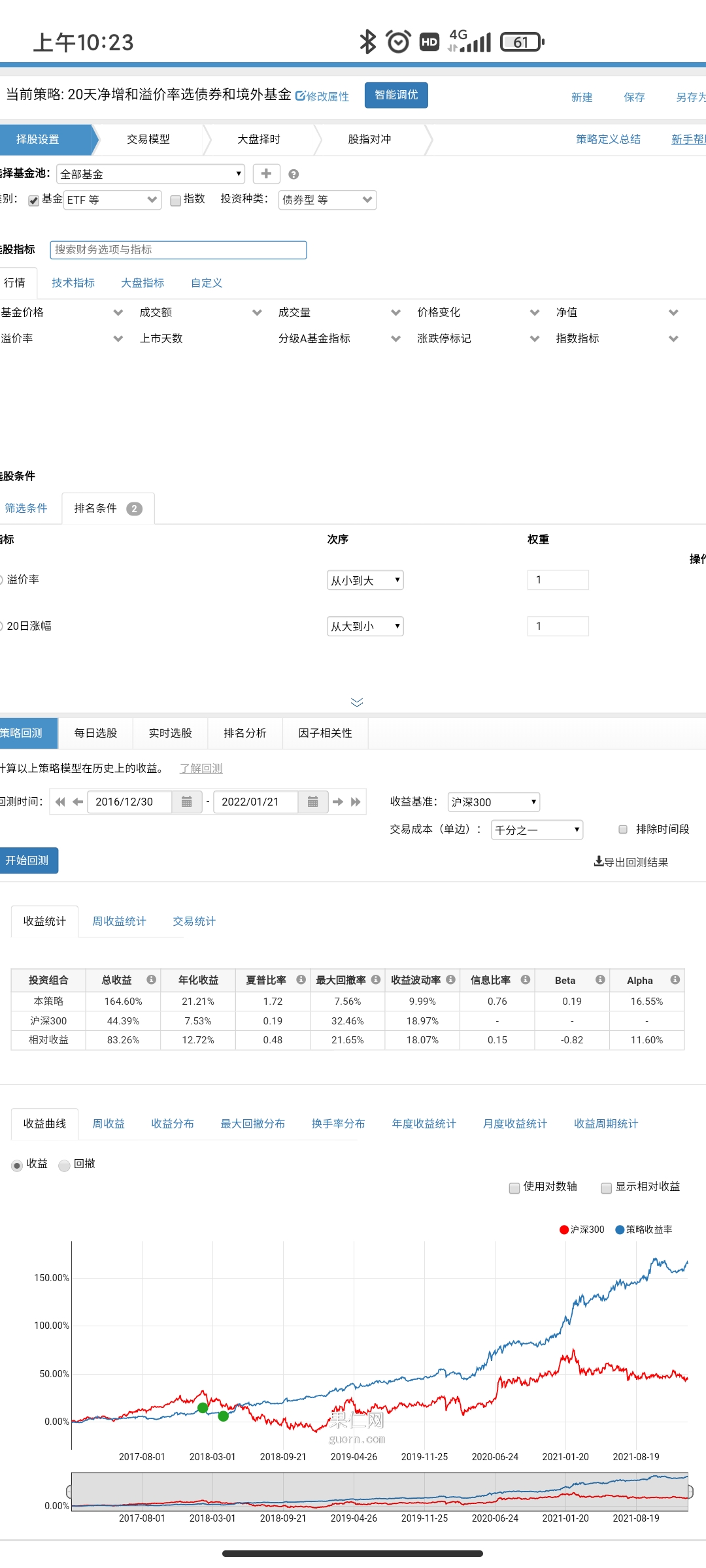Open the 年度收益统计 tab

(x=424, y=1124)
